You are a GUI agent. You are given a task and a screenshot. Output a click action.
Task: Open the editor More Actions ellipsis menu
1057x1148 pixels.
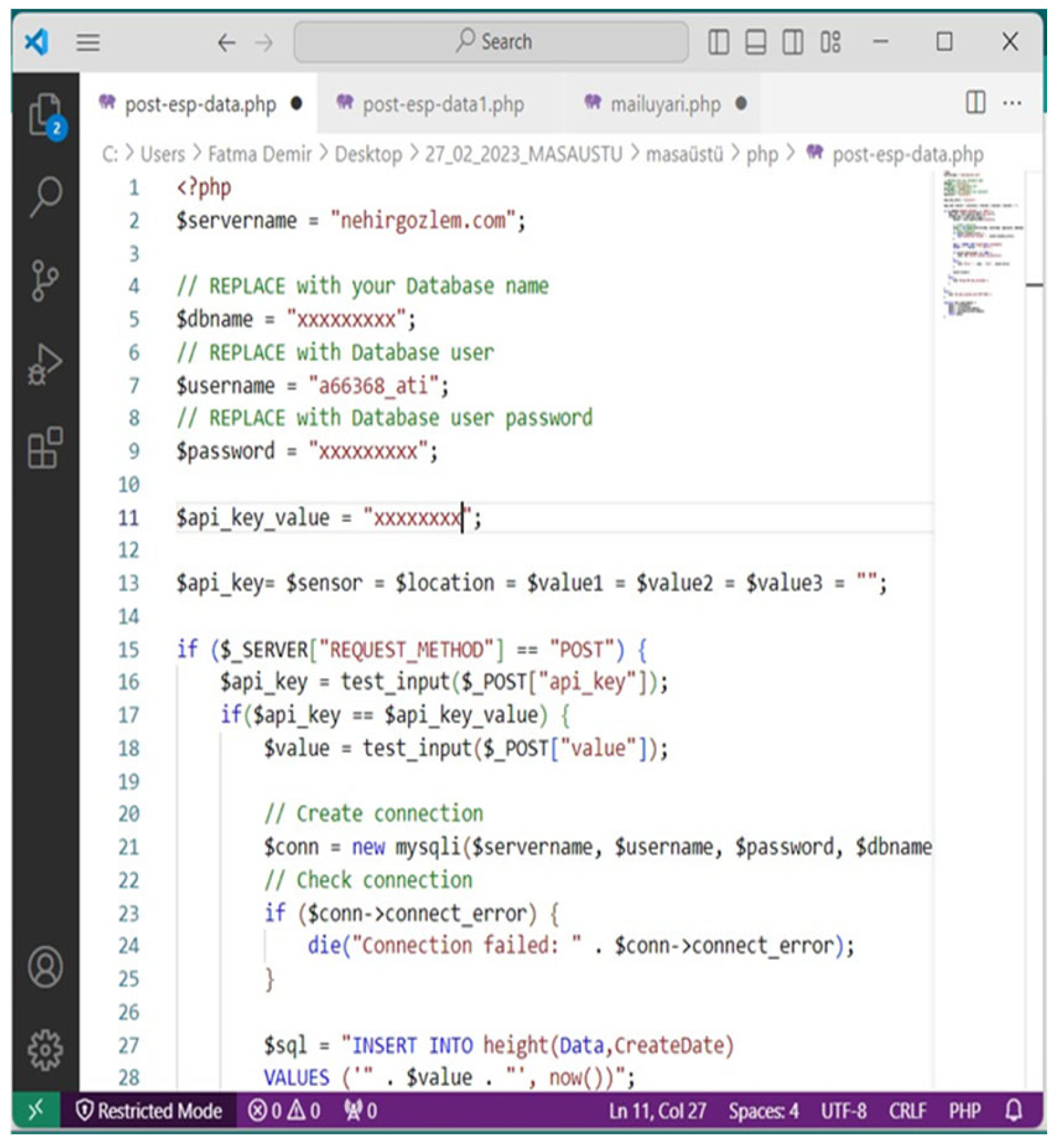(1012, 103)
